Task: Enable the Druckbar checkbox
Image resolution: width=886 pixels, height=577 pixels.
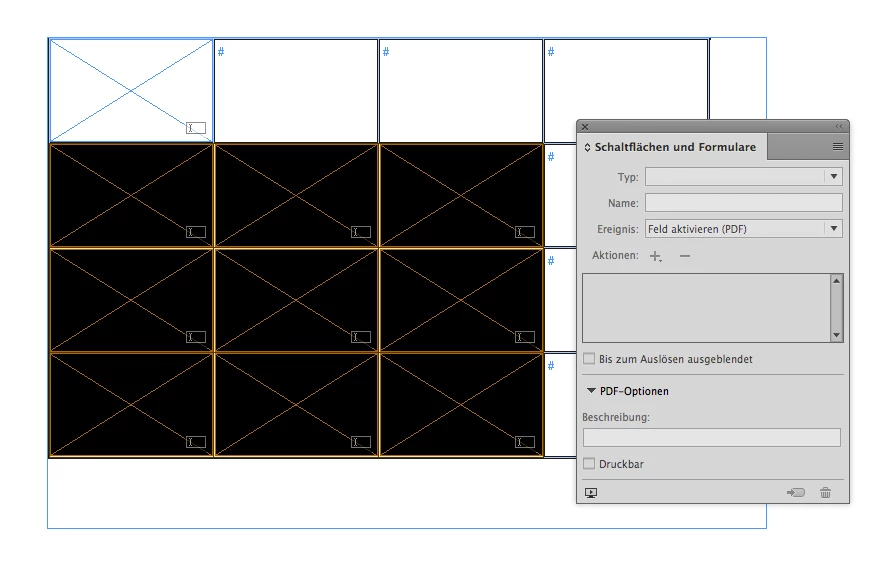Action: 589,464
